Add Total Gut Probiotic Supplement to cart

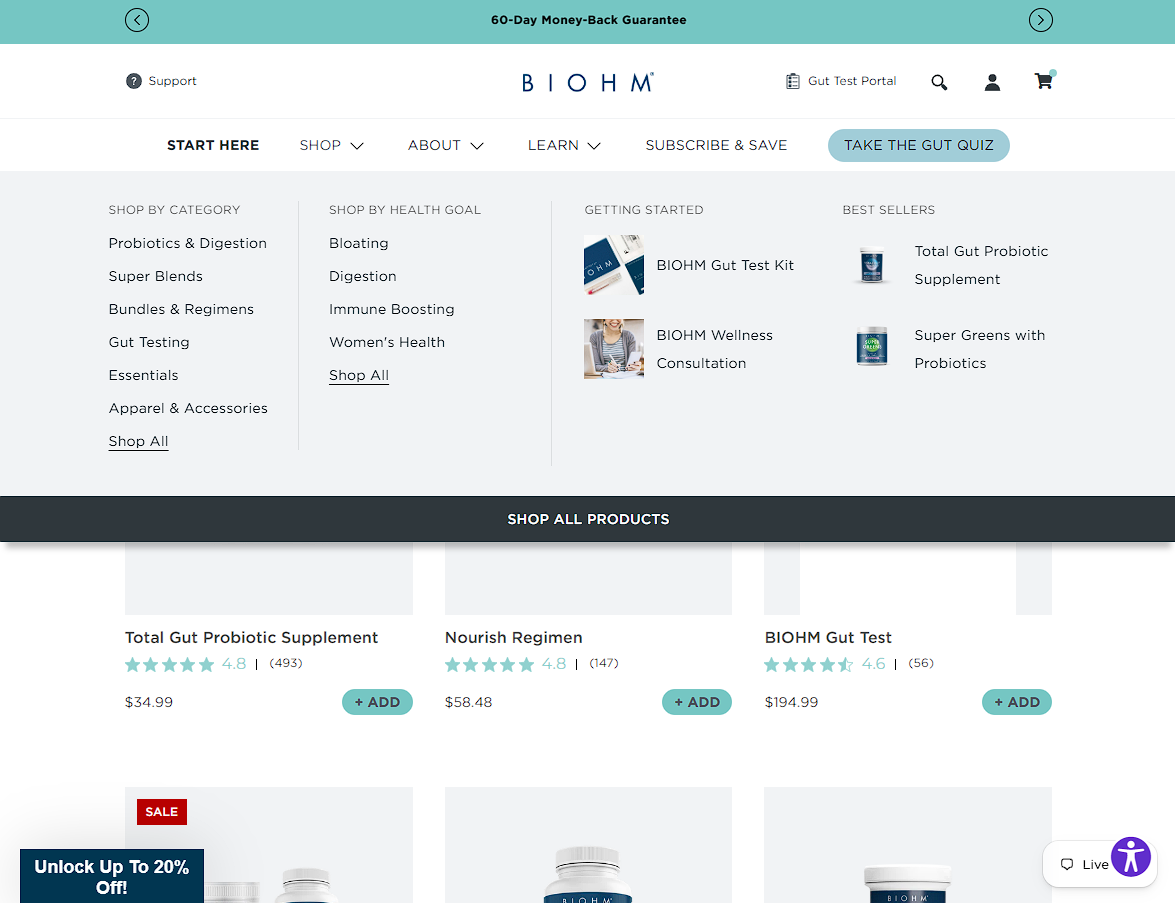pyautogui.click(x=377, y=702)
